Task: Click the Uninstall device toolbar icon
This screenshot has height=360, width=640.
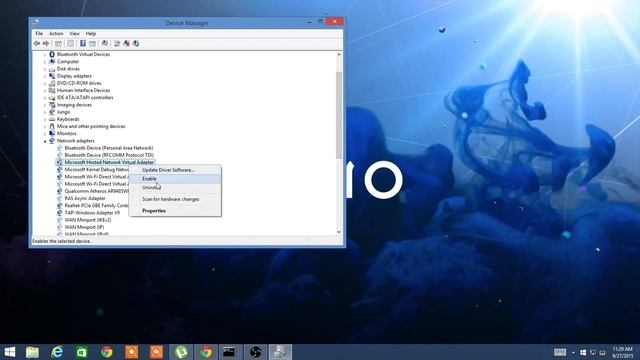Action: click(x=127, y=43)
